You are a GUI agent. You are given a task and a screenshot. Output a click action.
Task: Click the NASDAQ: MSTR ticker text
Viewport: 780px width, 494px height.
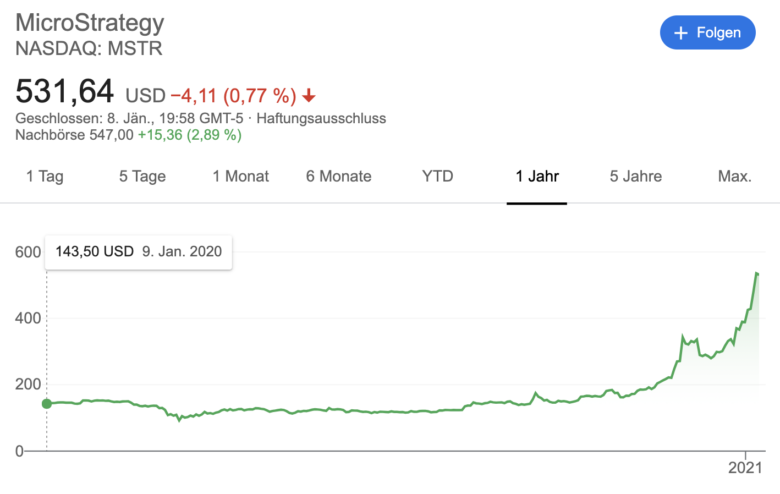(89, 49)
